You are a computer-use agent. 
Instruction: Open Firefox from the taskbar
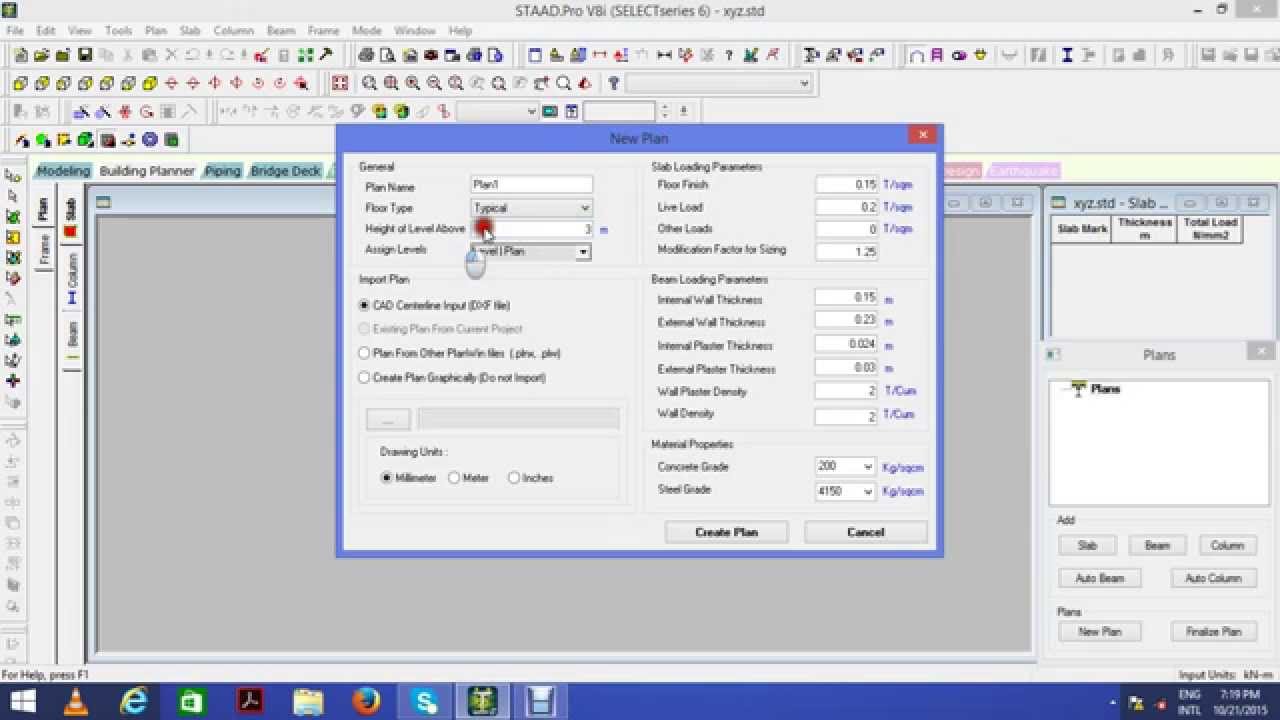(366, 702)
